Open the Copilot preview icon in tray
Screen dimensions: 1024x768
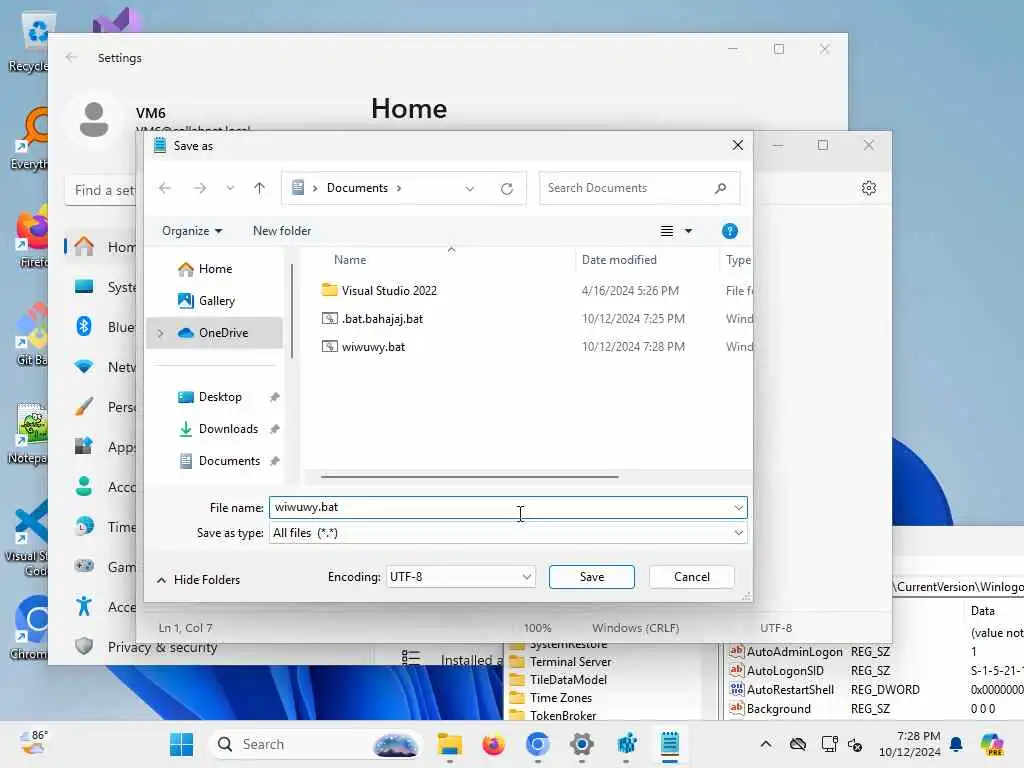992,744
